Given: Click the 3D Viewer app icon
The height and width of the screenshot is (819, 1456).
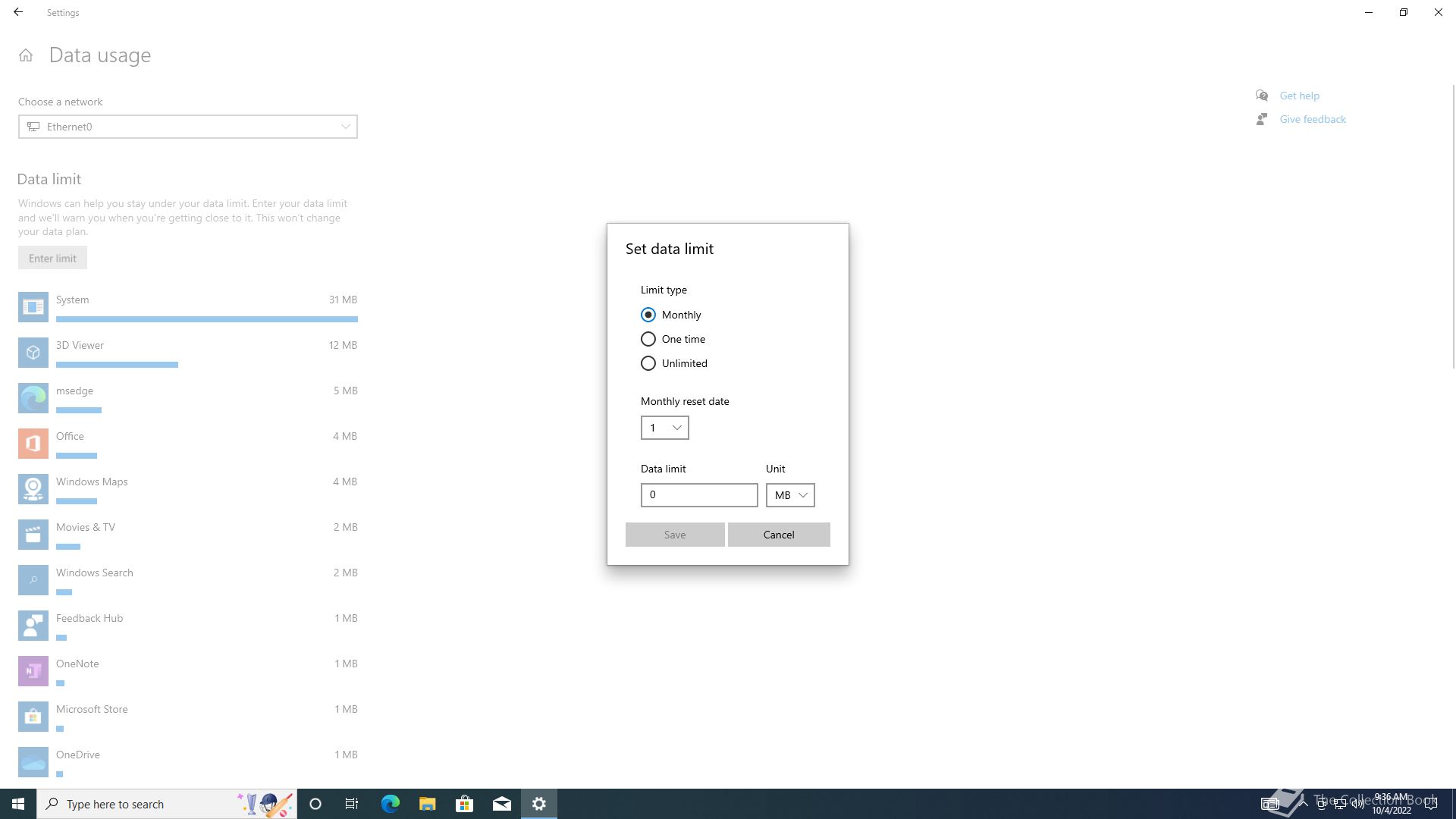Looking at the screenshot, I should [x=33, y=353].
